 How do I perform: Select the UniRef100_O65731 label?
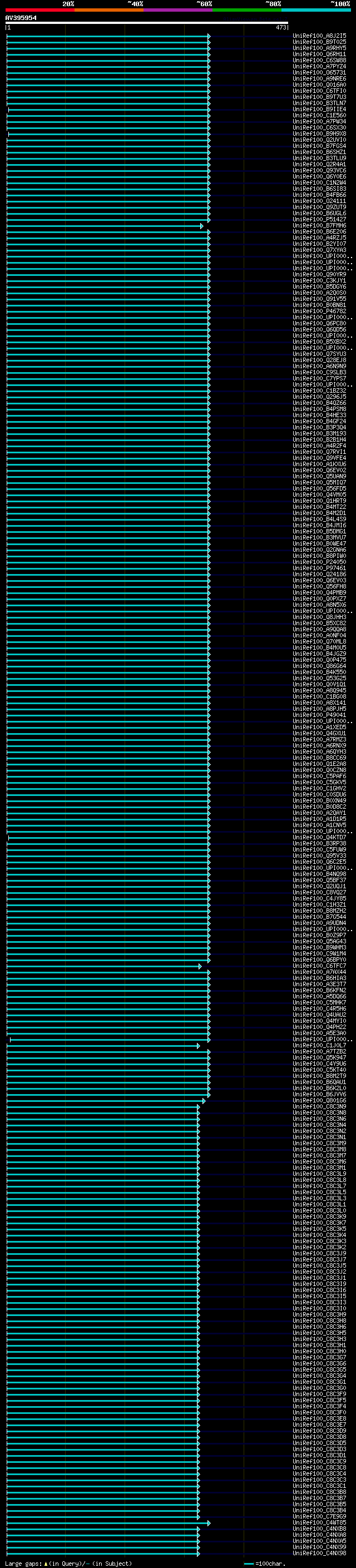point(319,72)
